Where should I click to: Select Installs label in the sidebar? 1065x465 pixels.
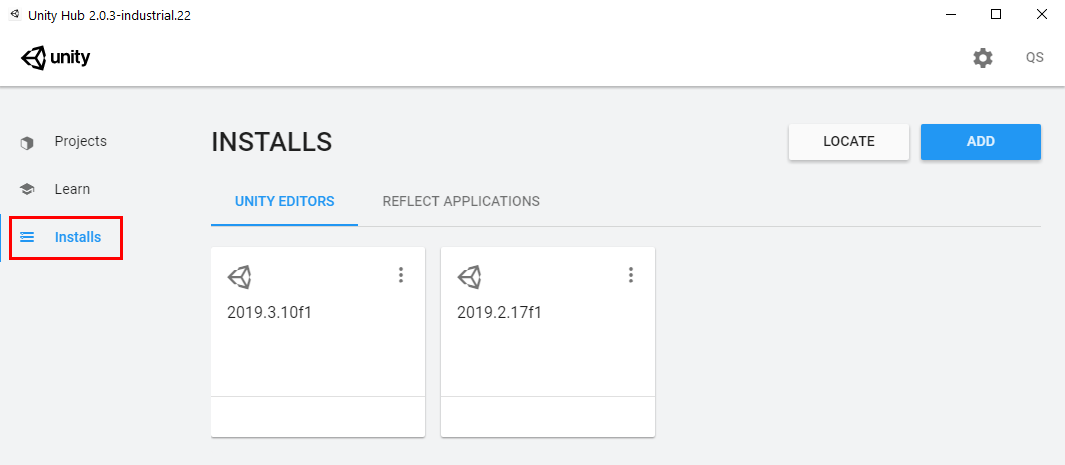tap(78, 238)
